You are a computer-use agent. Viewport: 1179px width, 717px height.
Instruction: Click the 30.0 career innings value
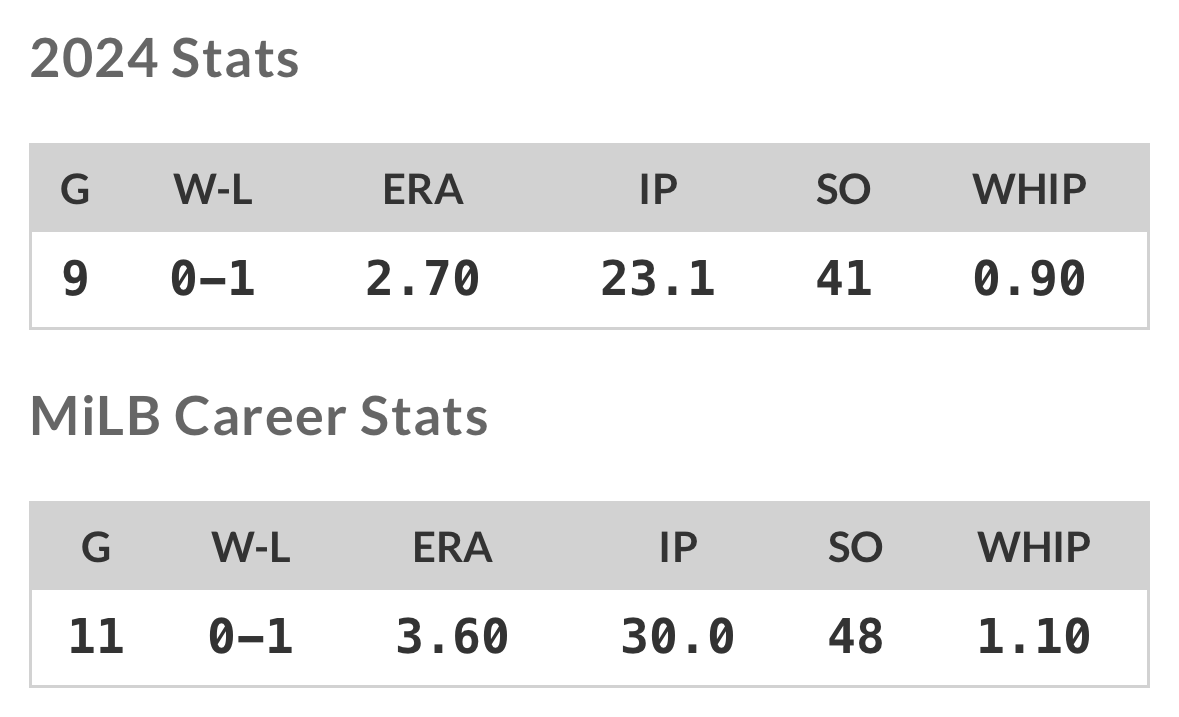678,636
